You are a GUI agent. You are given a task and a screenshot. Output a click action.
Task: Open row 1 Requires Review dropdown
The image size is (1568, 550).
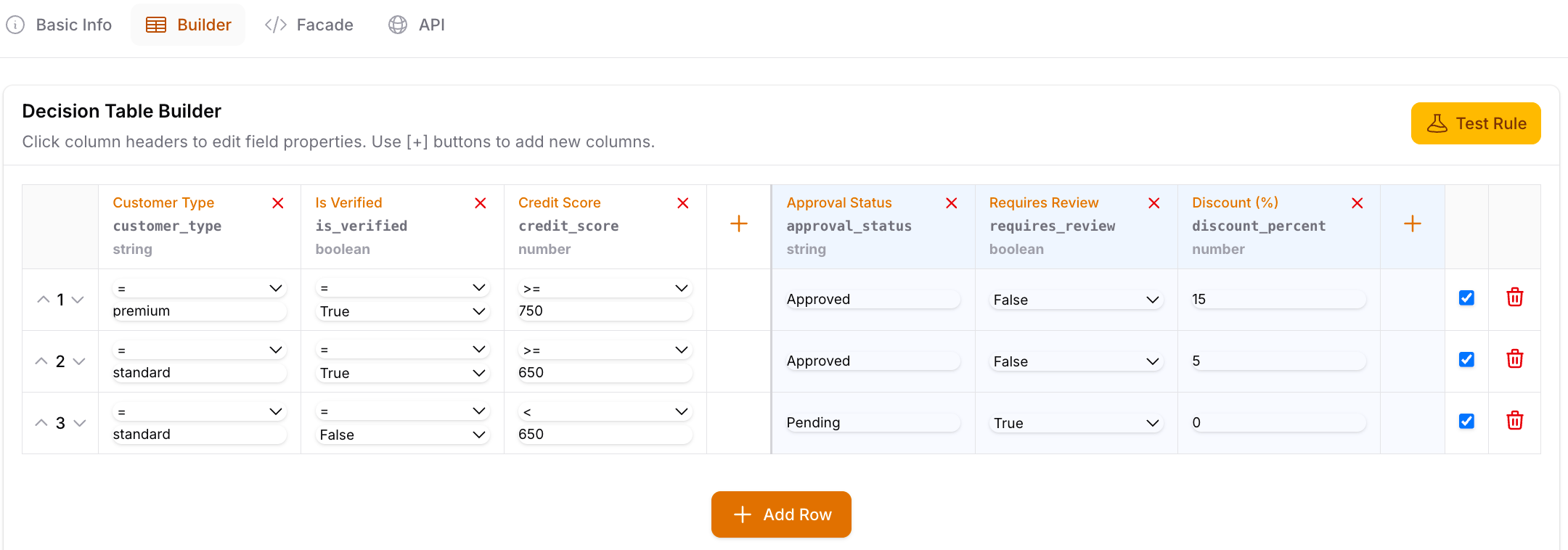pos(1076,300)
